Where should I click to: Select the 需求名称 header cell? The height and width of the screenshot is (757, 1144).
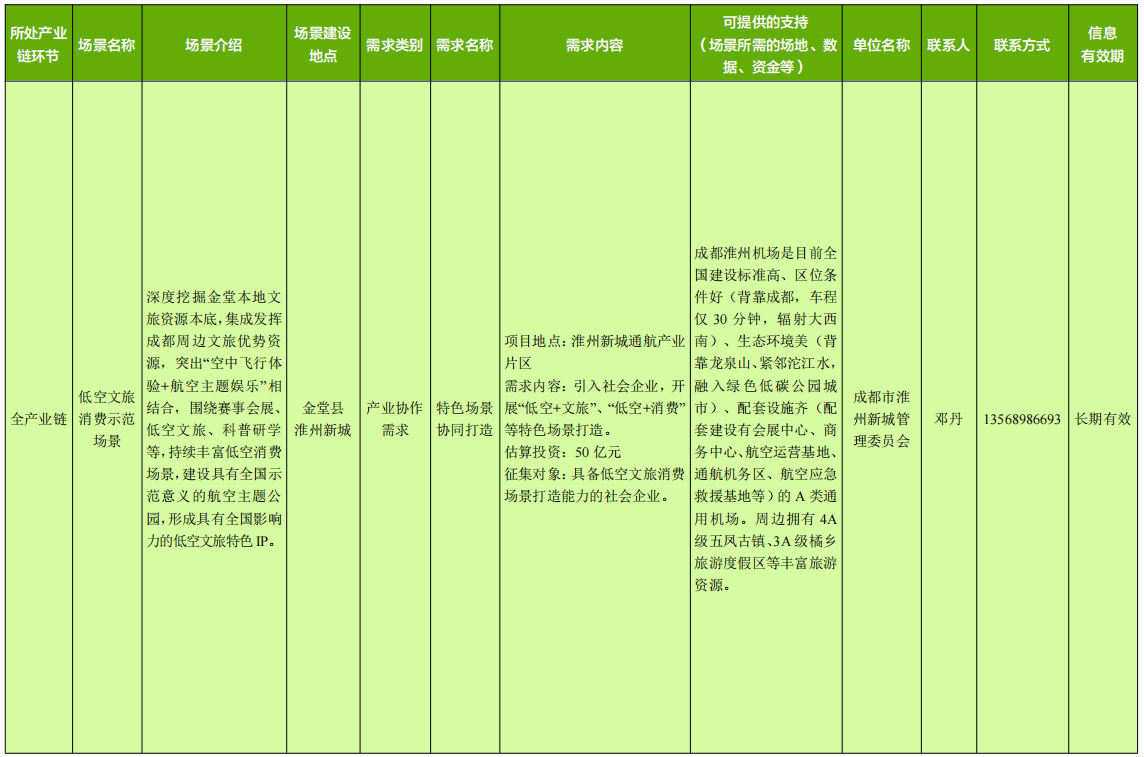tap(464, 45)
